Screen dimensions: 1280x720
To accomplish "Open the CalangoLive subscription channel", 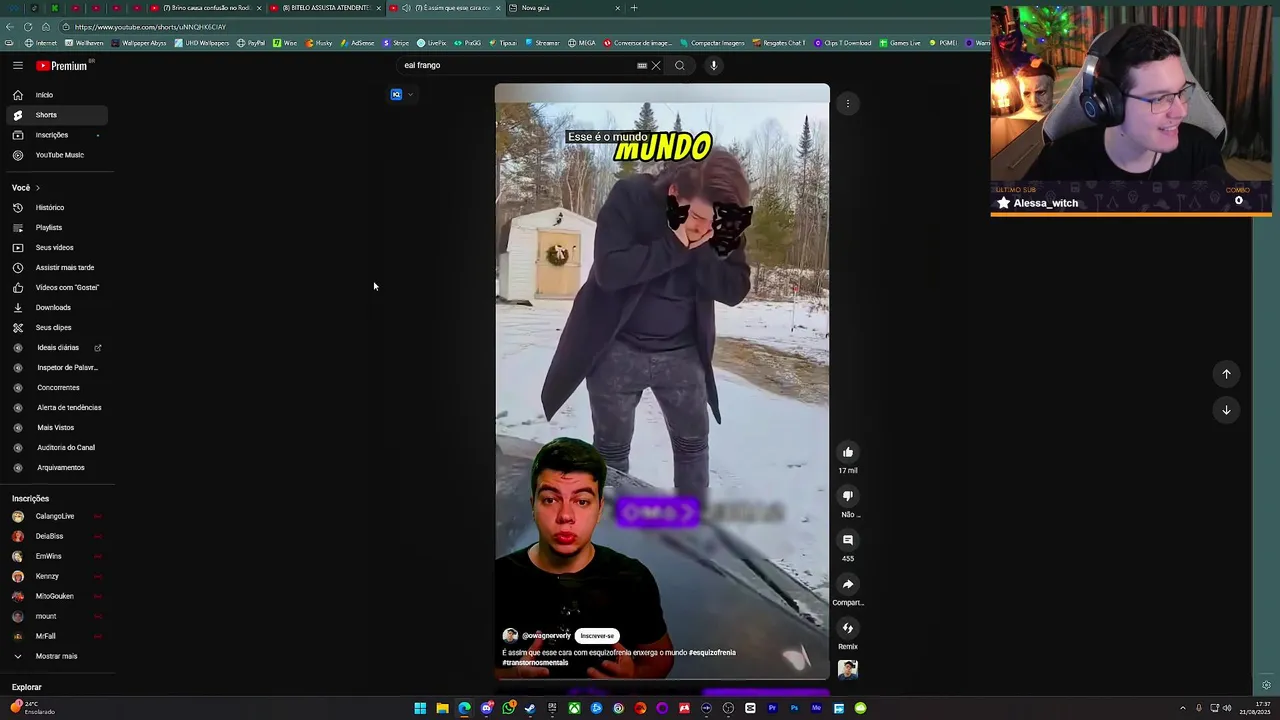I will pos(58,516).
